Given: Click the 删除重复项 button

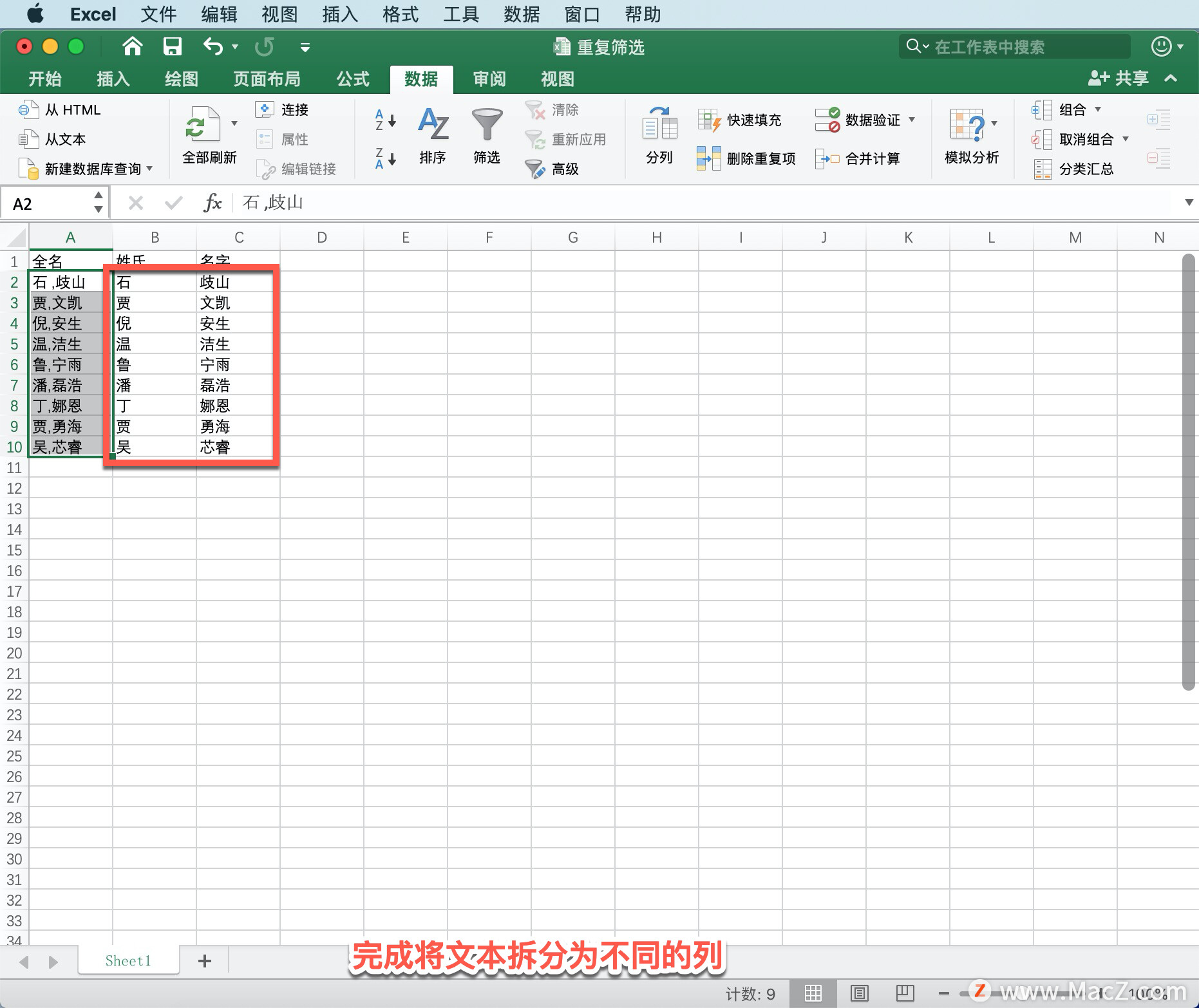Looking at the screenshot, I should coord(746,158).
